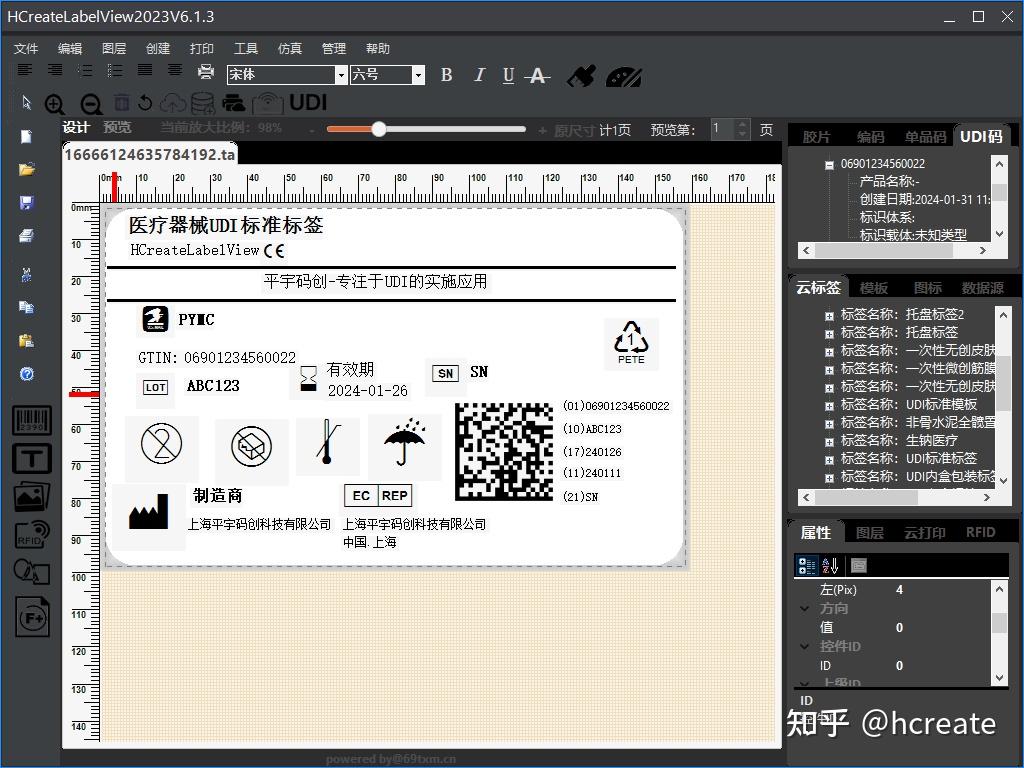This screenshot has width=1024, height=768.
Task: Click the save (floppy disk) icon
Action: coord(27,202)
